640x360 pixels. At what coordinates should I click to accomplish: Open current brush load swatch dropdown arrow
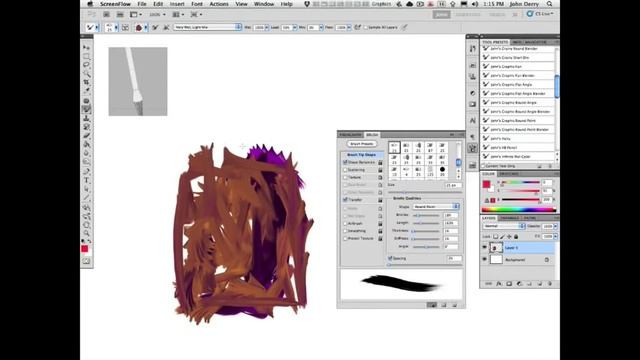(146, 27)
